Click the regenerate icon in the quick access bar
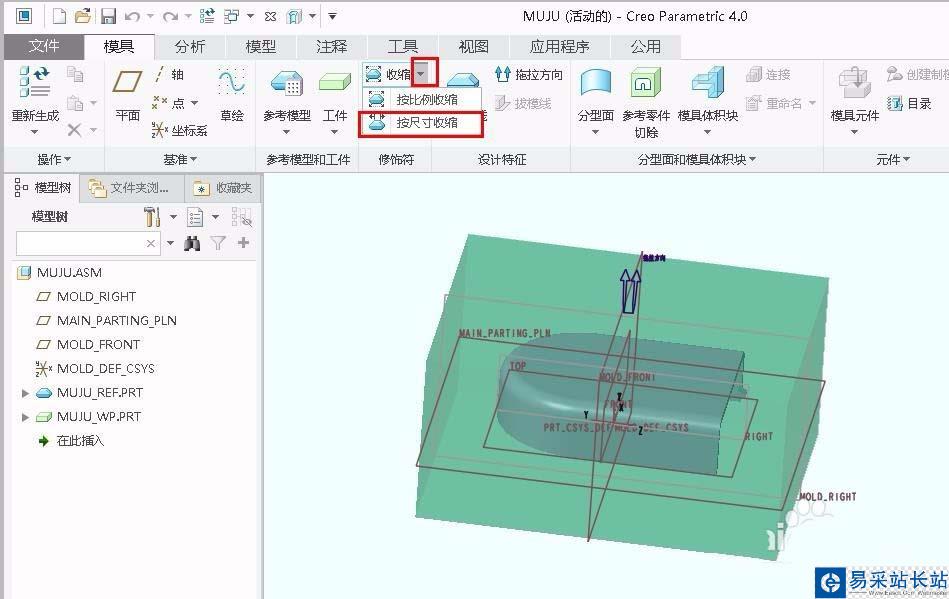949x599 pixels. click(207, 16)
